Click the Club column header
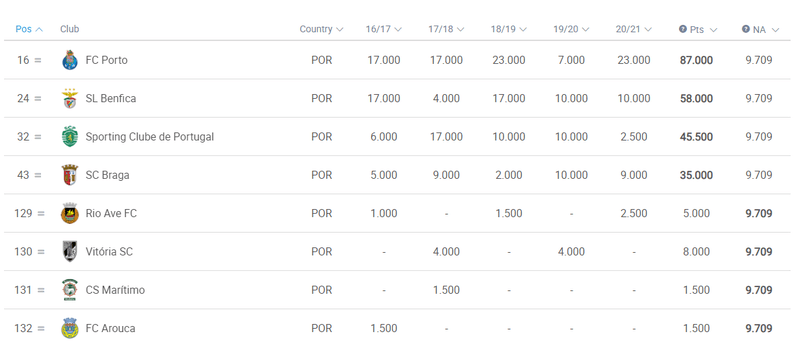 69,29
